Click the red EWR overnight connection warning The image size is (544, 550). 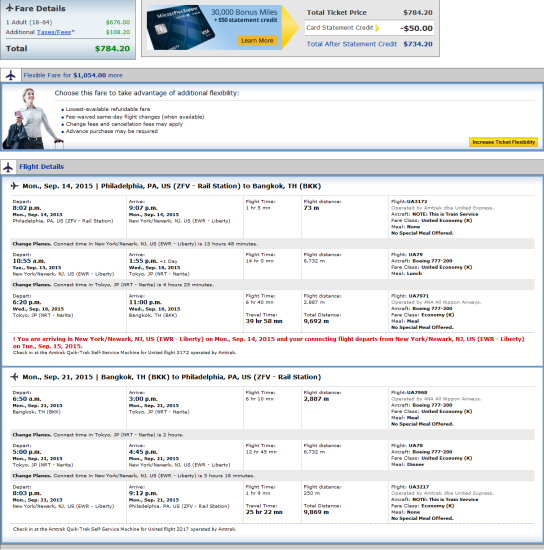[269, 342]
